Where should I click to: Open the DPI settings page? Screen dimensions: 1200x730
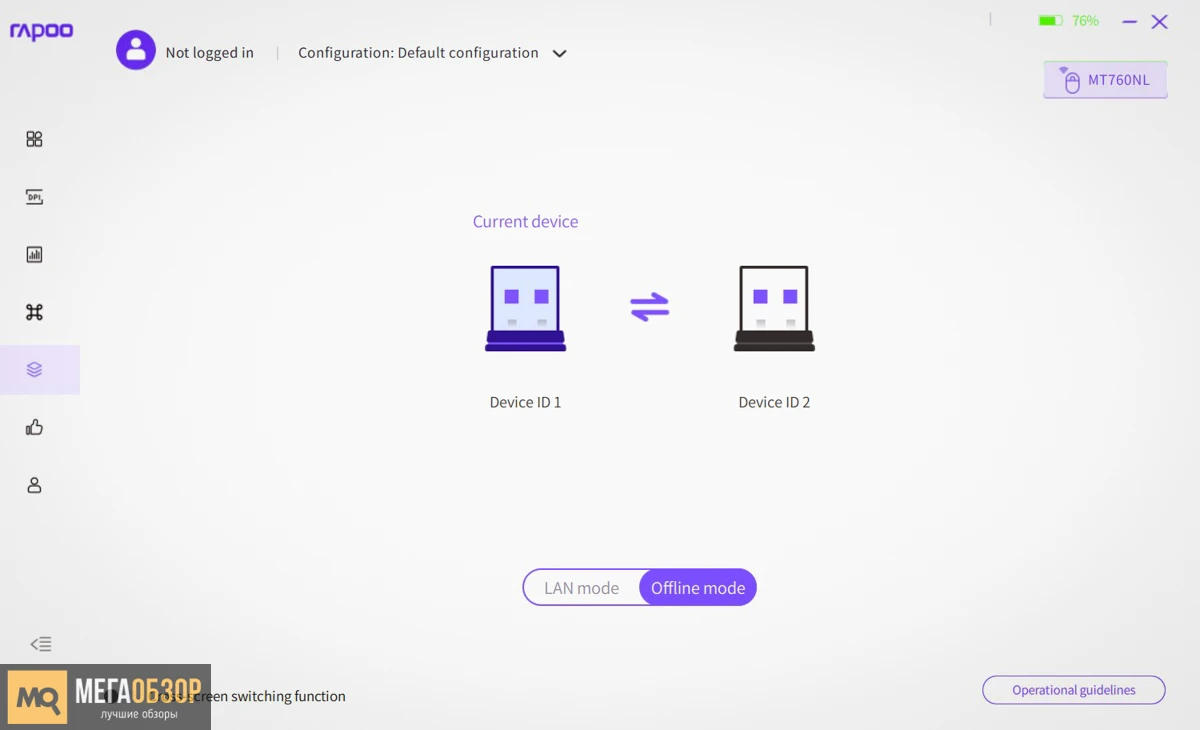click(x=34, y=197)
